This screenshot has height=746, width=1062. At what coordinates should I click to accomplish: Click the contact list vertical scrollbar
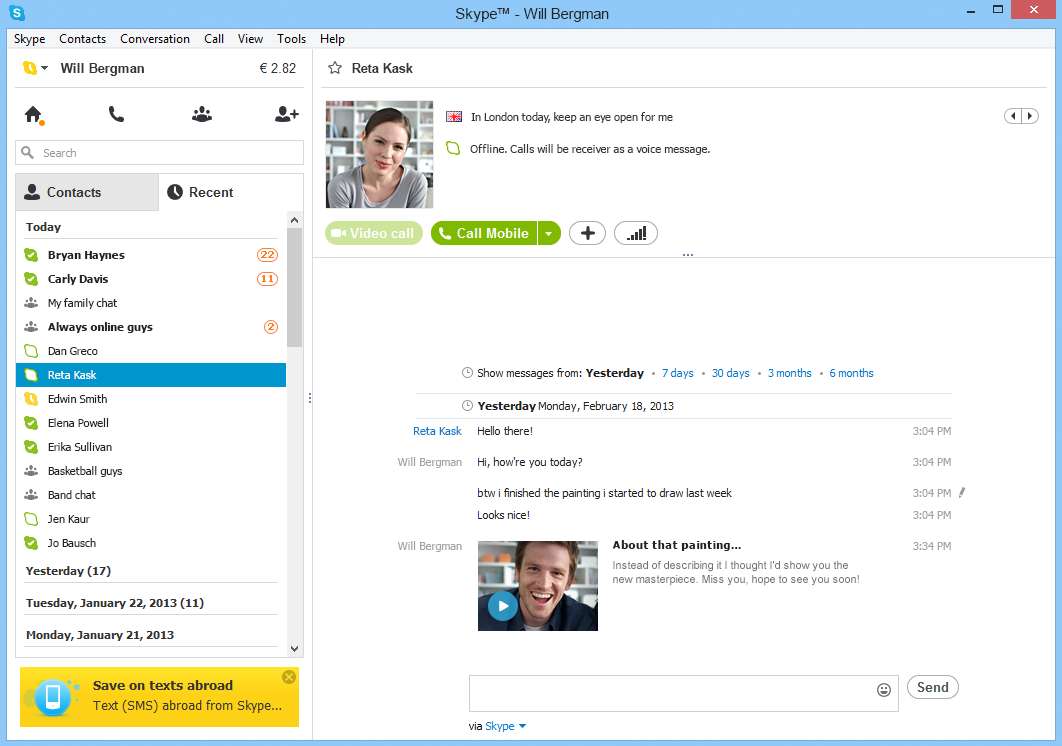(295, 434)
